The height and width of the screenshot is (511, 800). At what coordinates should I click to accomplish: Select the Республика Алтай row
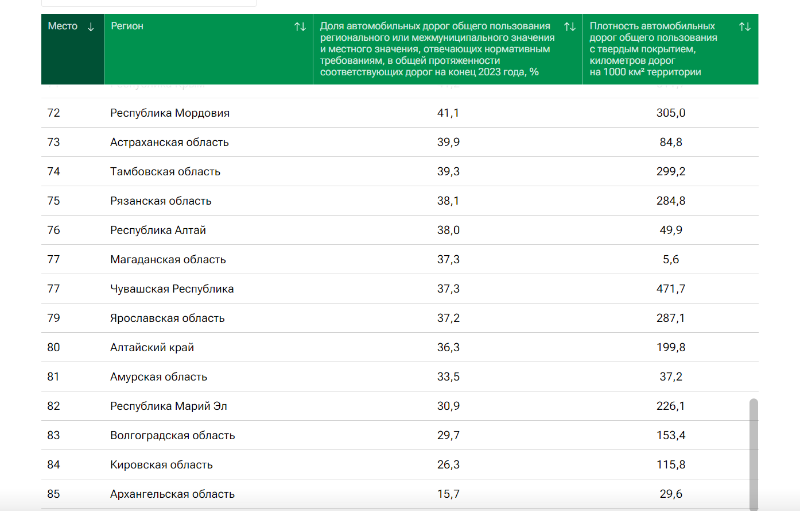click(399, 230)
